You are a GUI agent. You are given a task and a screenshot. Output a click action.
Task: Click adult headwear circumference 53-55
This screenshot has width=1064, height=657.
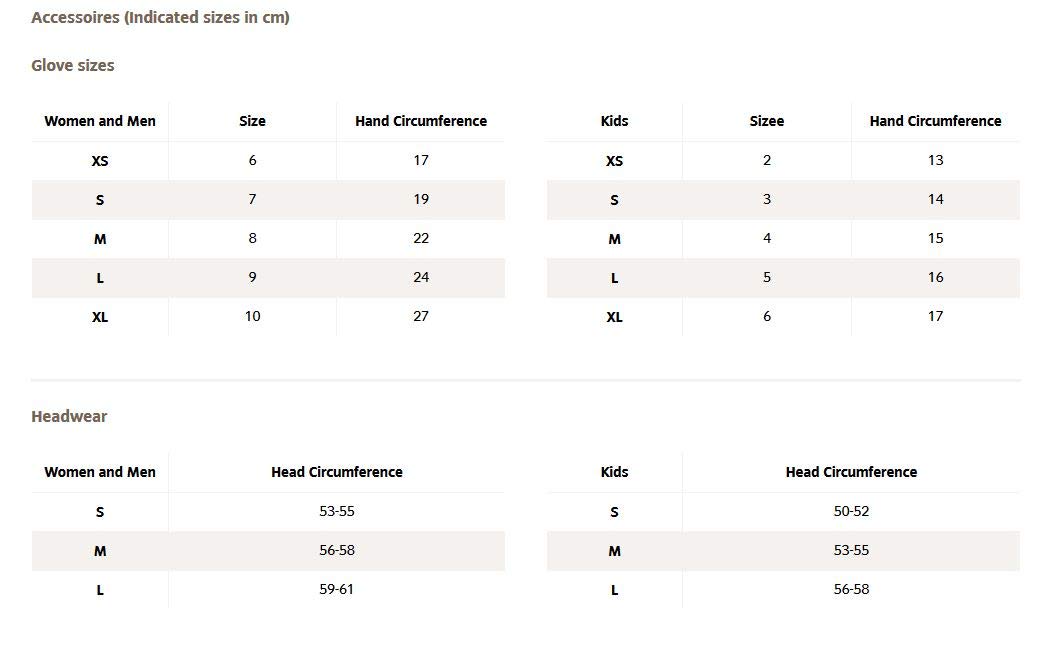pos(337,511)
